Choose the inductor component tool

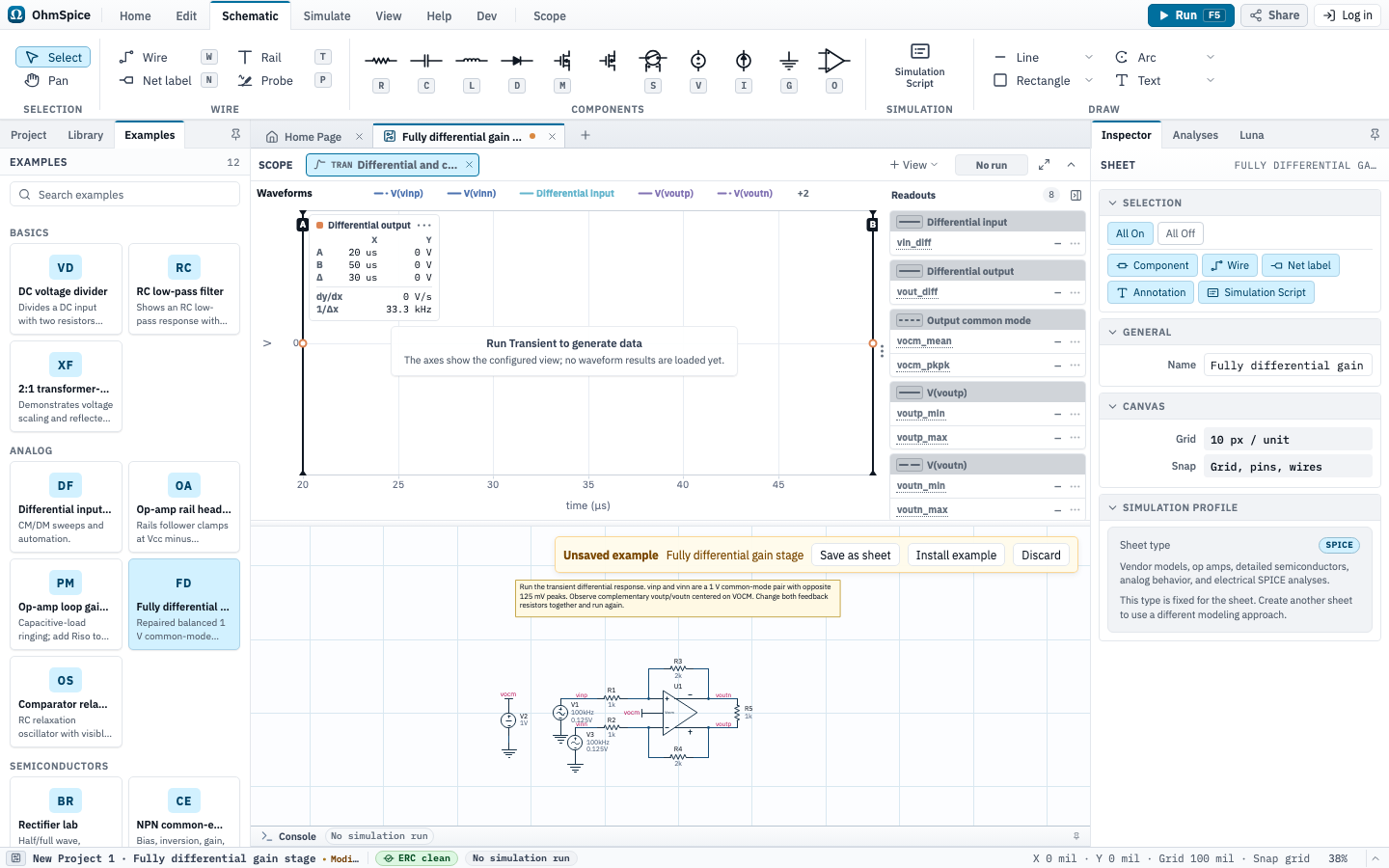472,61
